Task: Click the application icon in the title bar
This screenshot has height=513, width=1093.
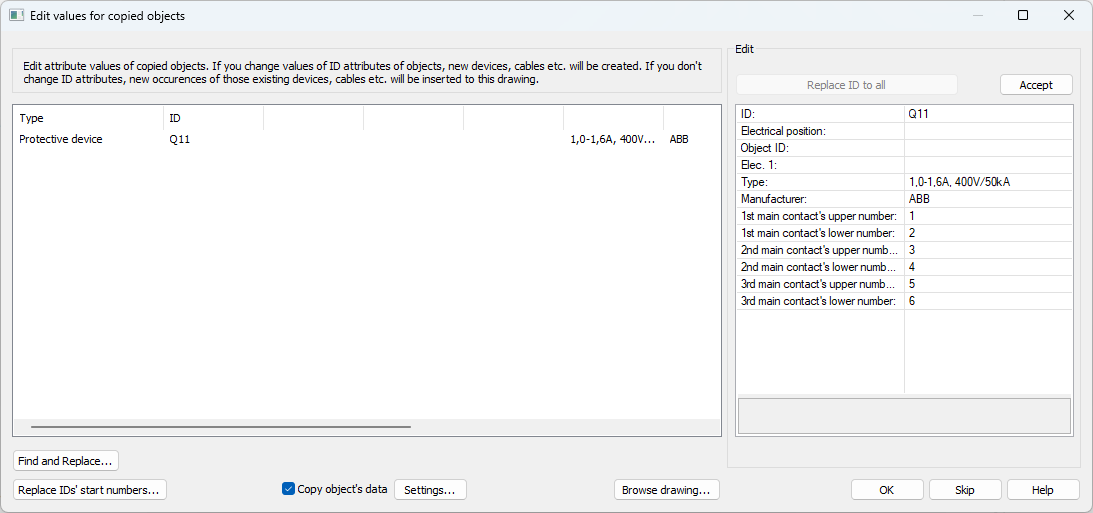Action: [x=17, y=16]
